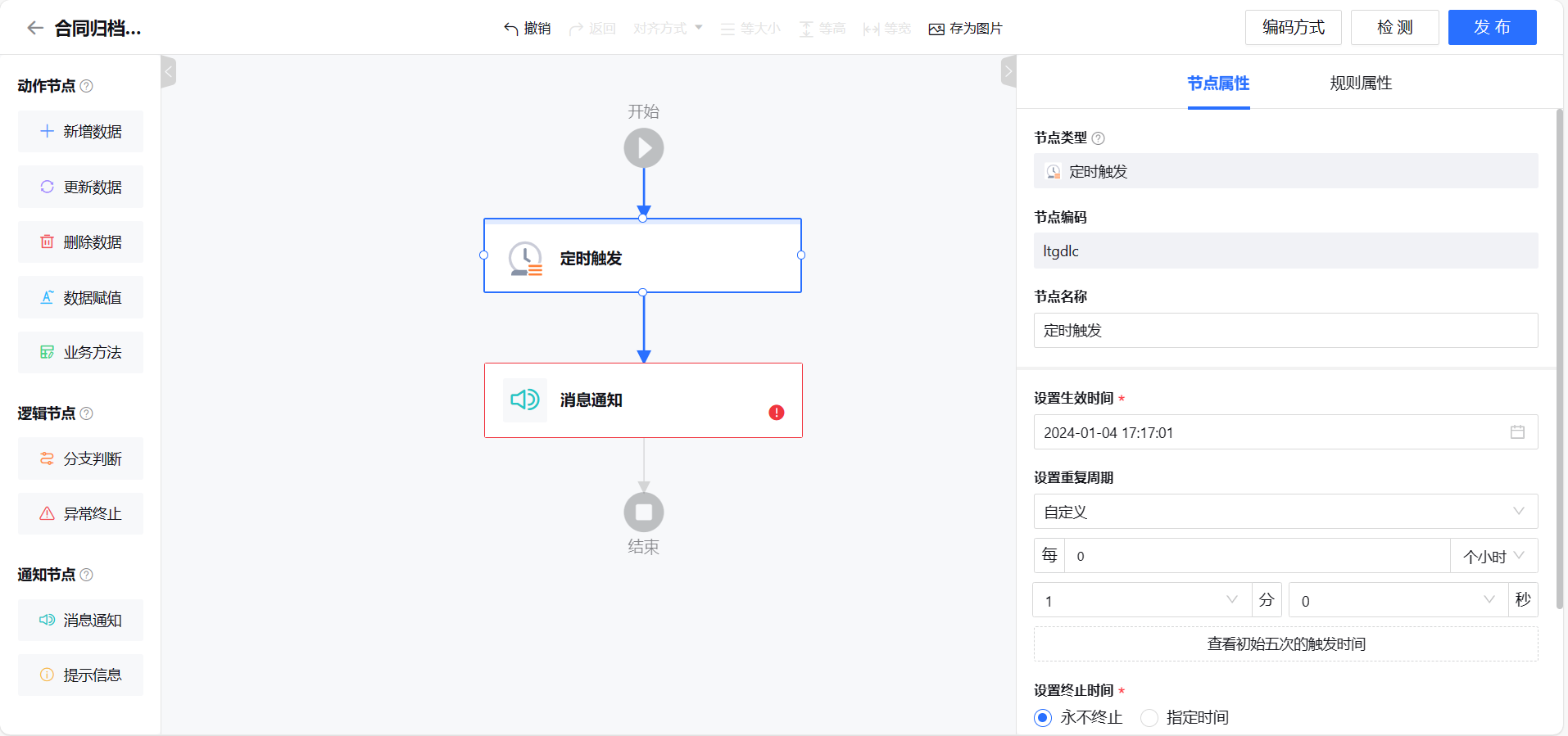Click the undo (撤销) toolbar icon
This screenshot has height=736, width=1568.
click(527, 29)
